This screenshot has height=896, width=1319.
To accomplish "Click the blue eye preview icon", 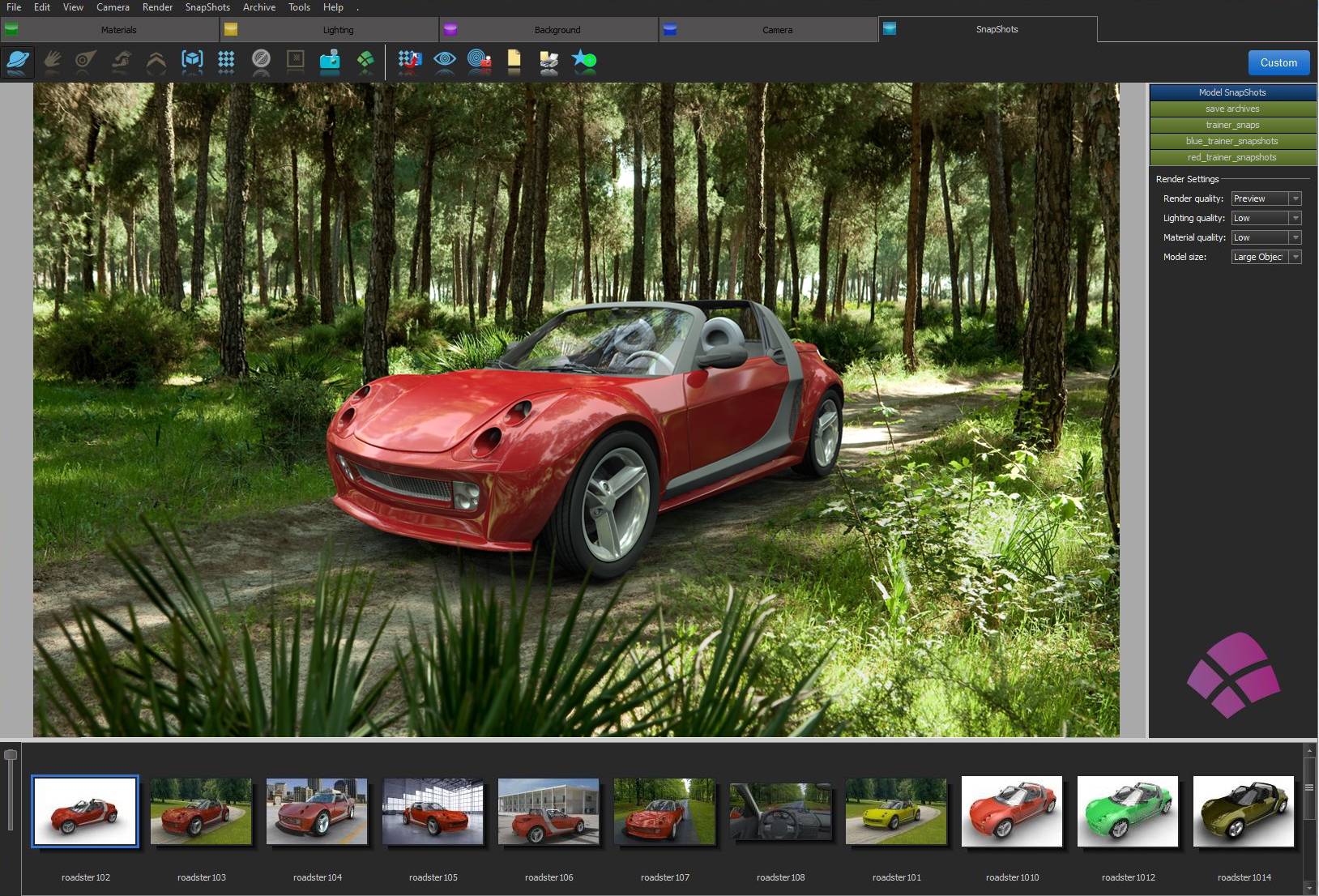I will pos(445,61).
